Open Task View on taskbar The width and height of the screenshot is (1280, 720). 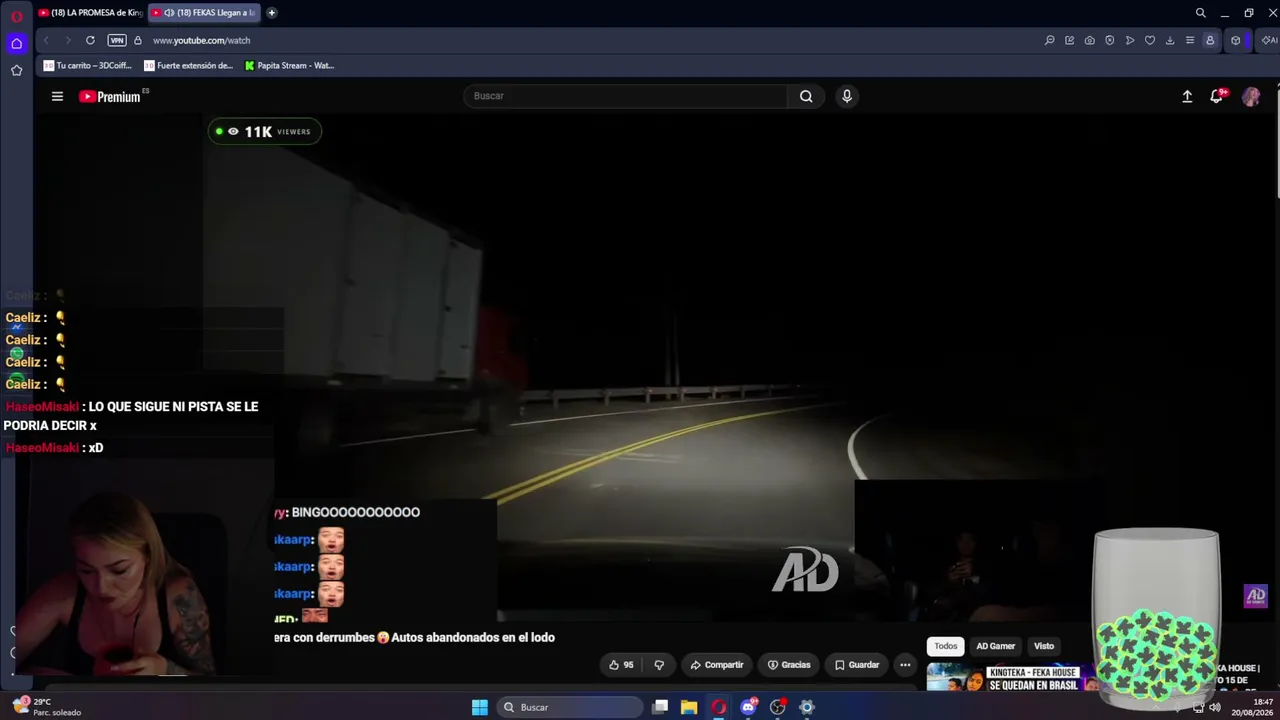tap(660, 707)
